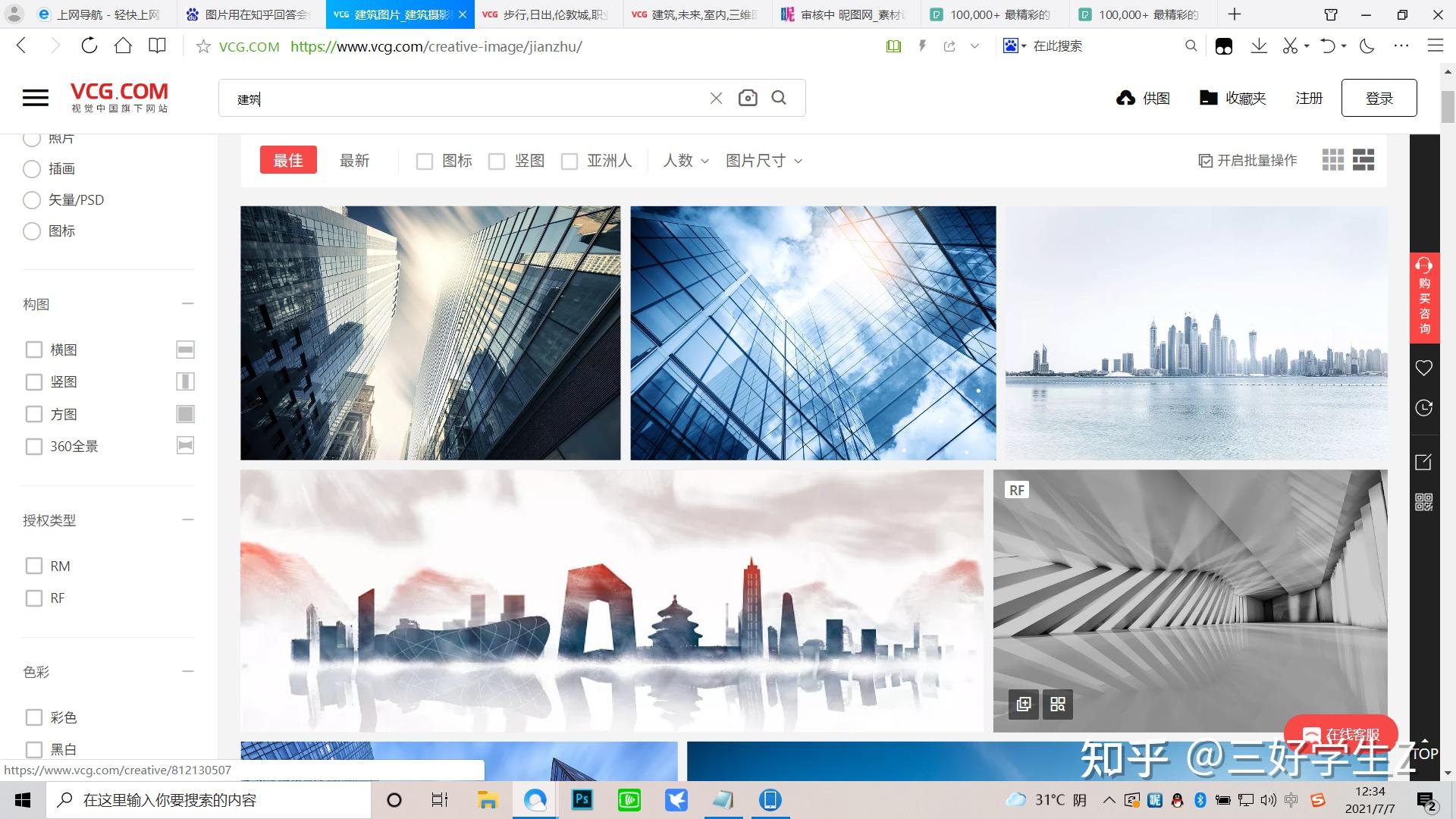
Task: Click the 登录 button
Action: [x=1379, y=98]
